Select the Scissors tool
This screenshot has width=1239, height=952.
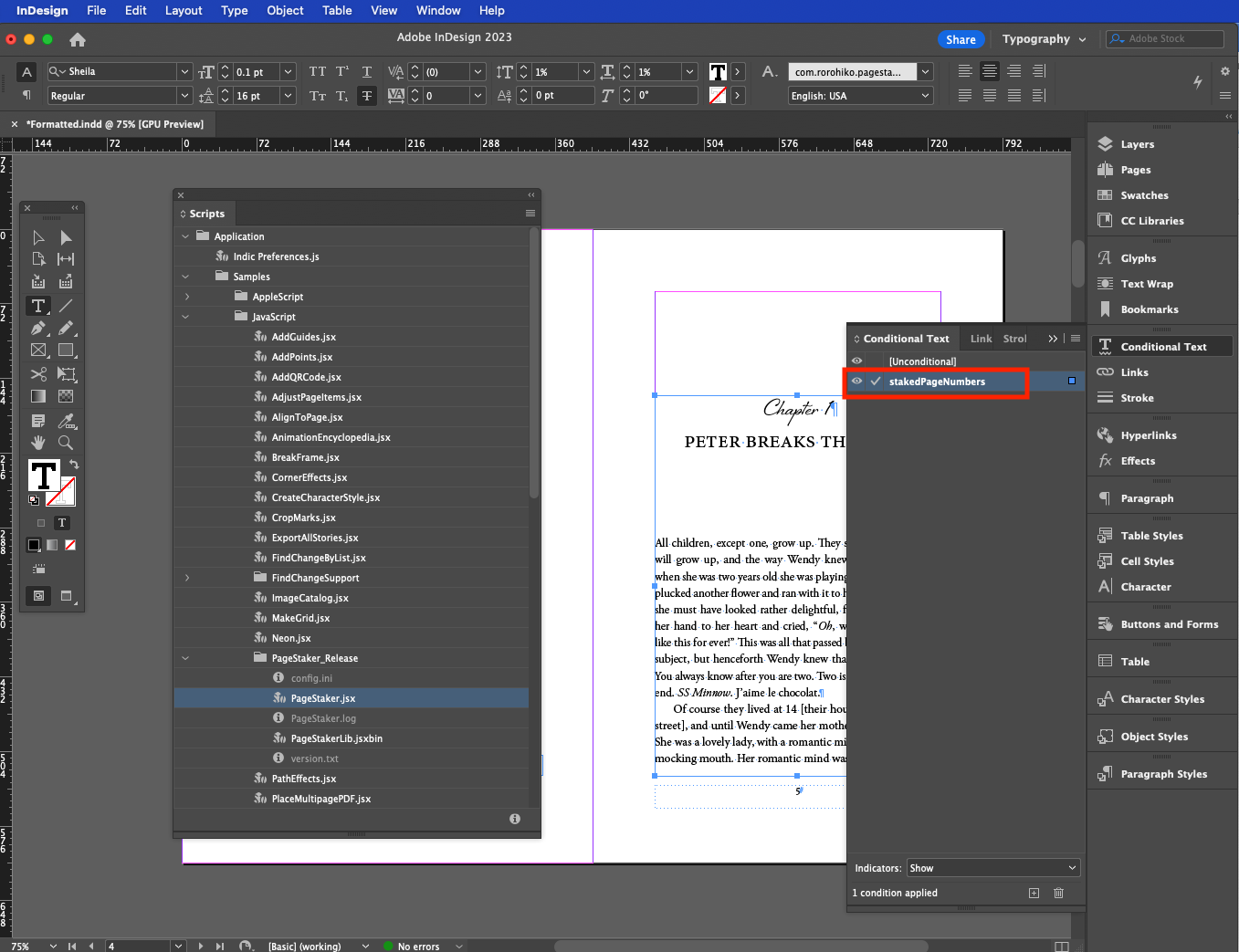click(38, 373)
